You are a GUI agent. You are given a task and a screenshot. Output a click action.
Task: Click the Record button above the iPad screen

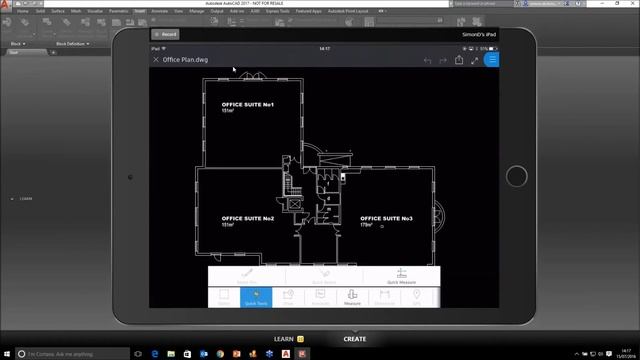165,34
